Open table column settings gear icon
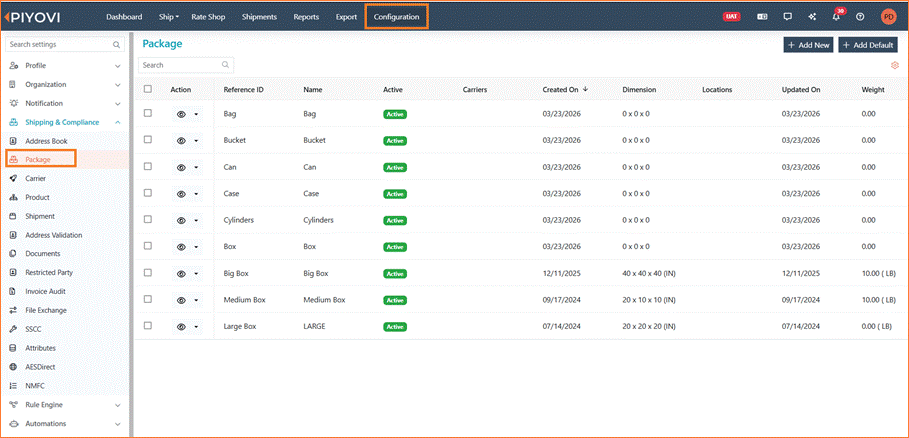The image size is (909, 438). (895, 65)
